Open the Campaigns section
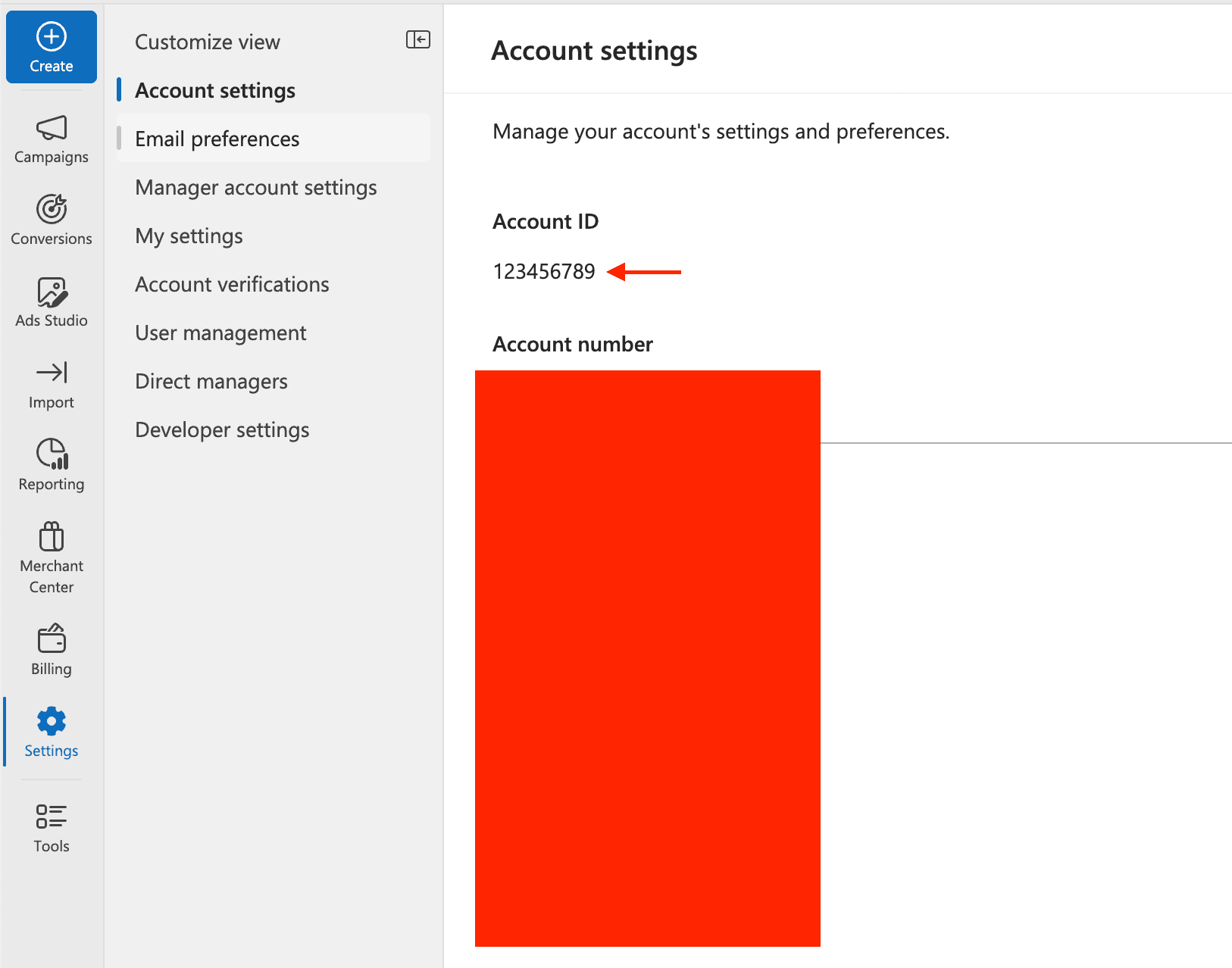 tap(51, 139)
